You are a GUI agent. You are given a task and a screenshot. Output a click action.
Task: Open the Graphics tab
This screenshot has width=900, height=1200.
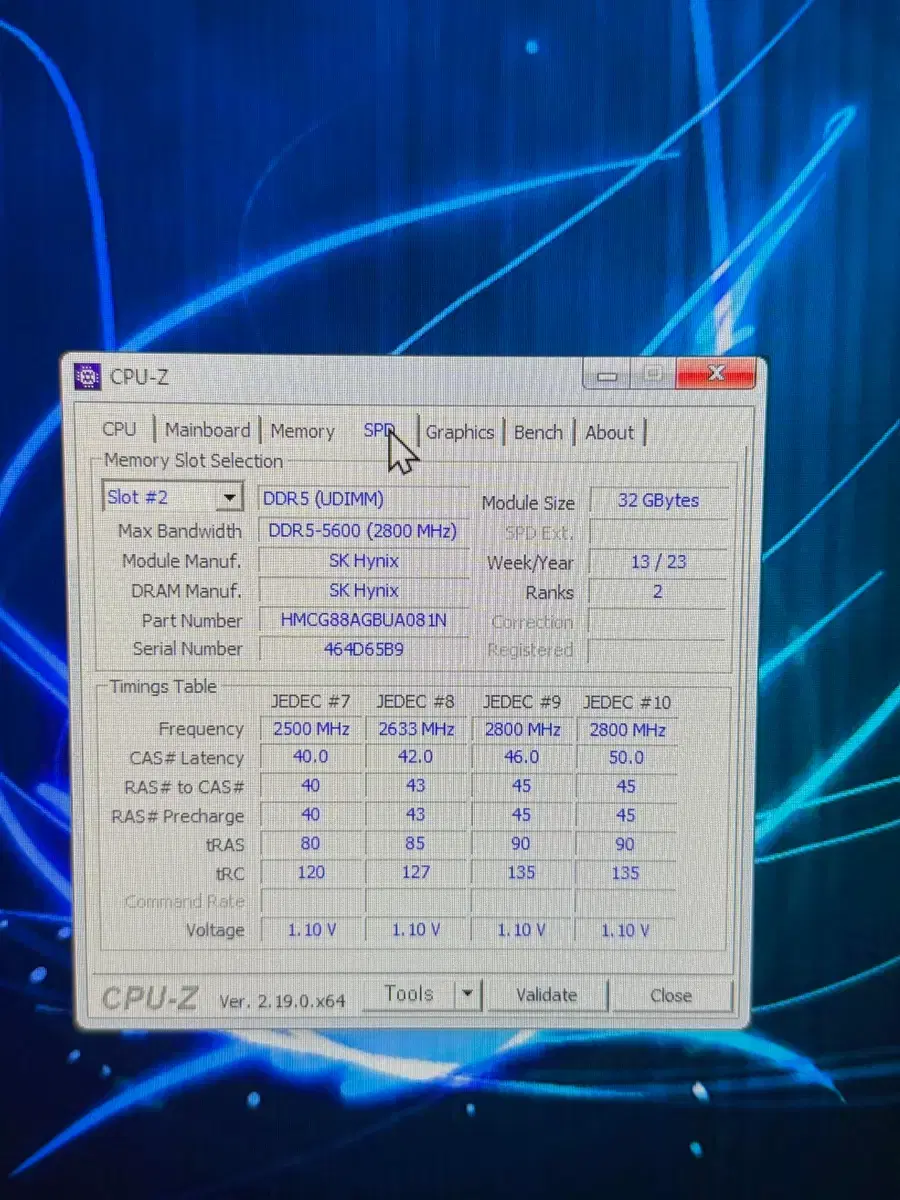click(x=460, y=432)
